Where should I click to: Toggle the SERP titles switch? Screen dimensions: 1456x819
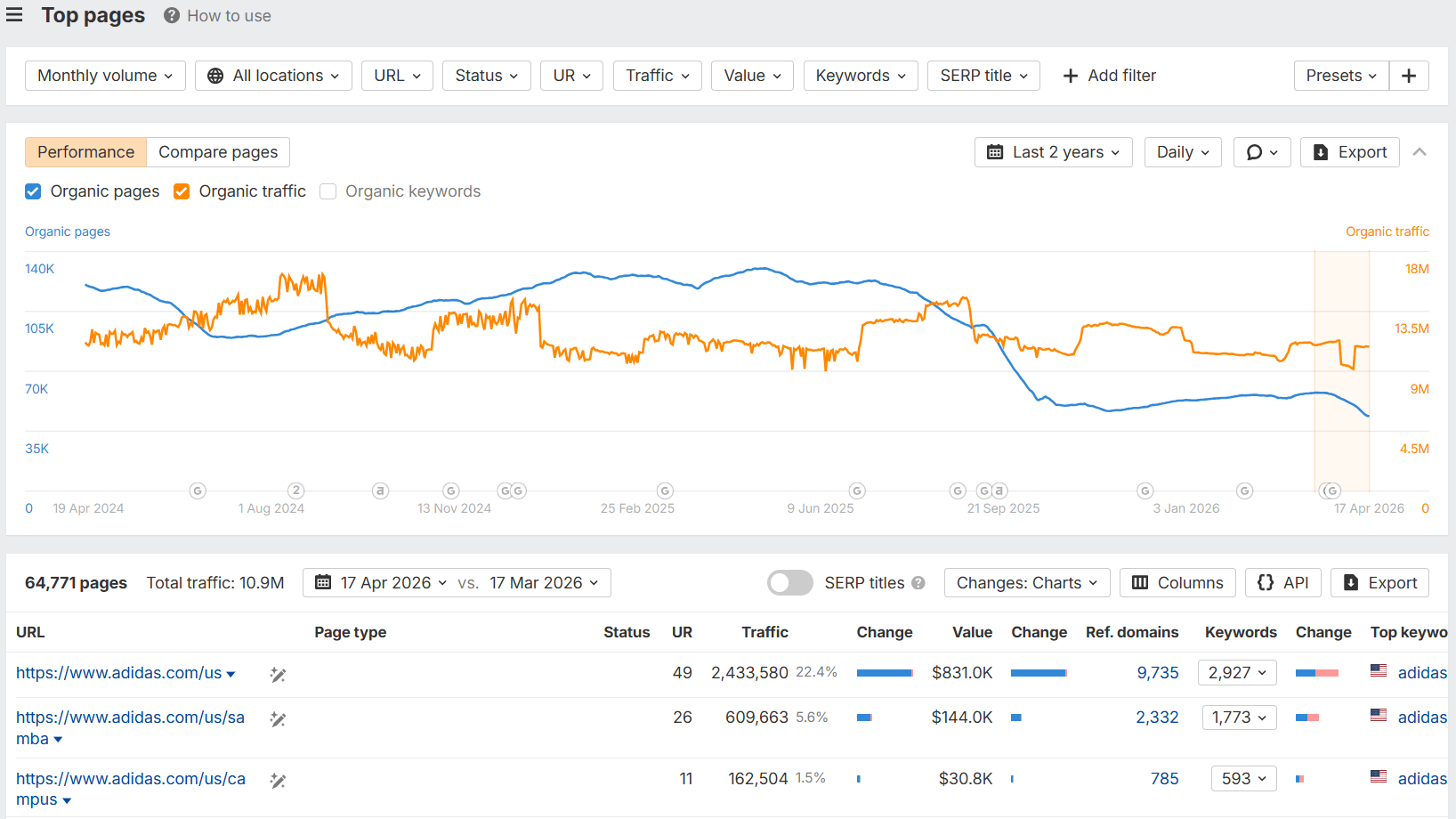coord(790,583)
